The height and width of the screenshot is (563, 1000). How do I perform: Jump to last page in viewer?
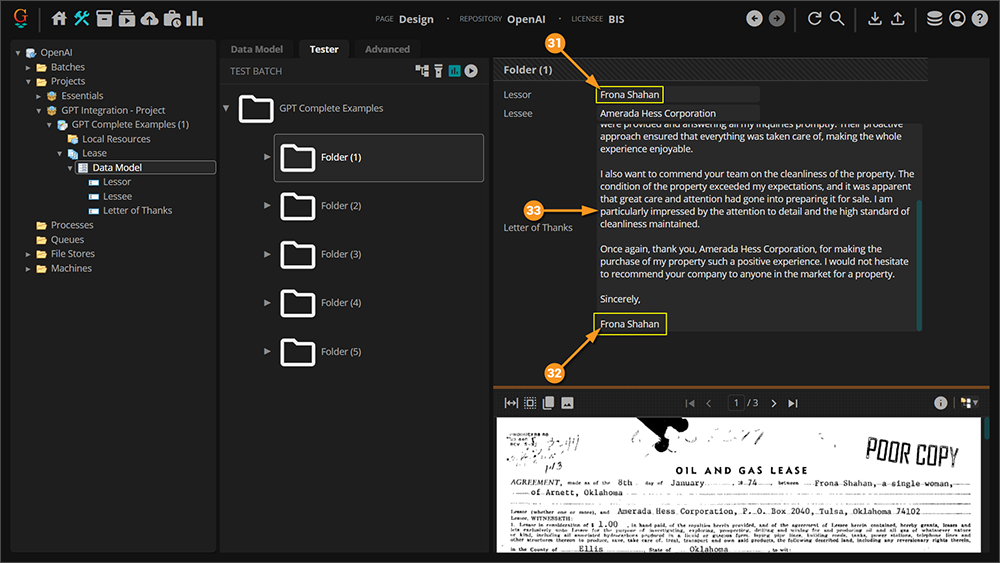[x=793, y=403]
